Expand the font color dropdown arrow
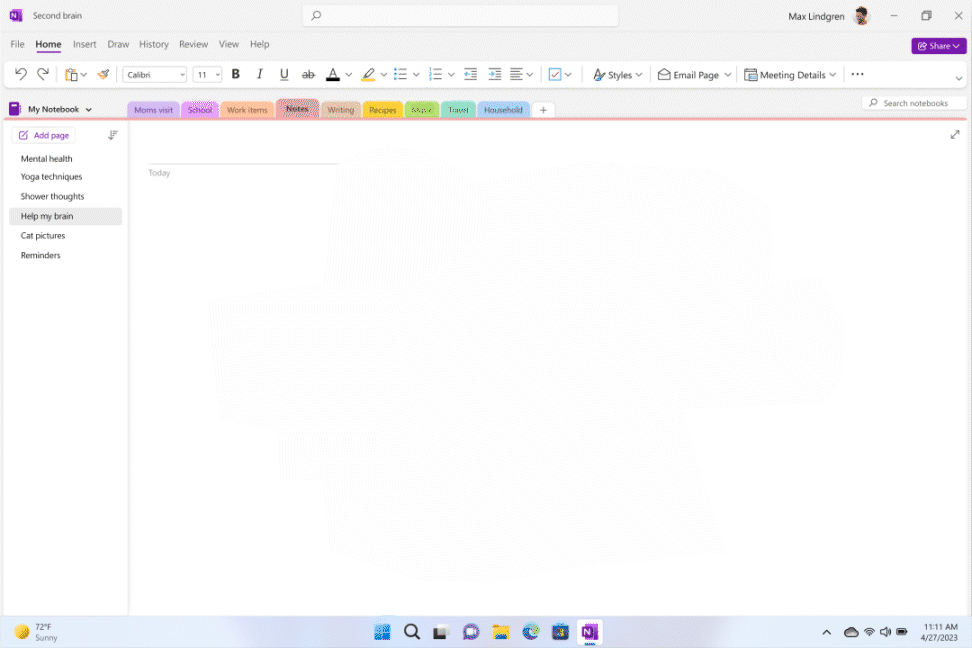Image resolution: width=972 pixels, height=648 pixels. point(348,75)
